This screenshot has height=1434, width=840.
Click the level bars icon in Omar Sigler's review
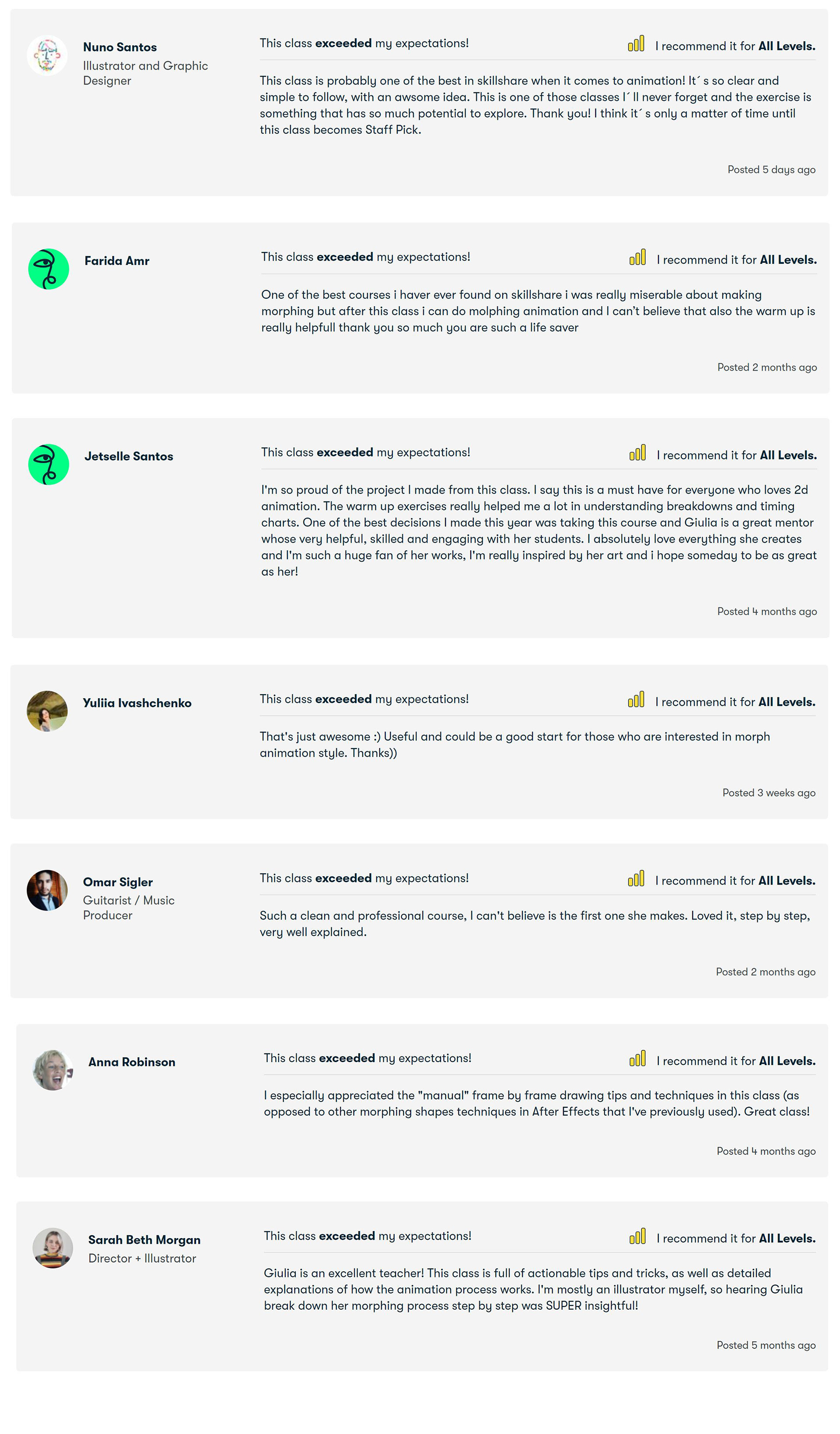636,878
